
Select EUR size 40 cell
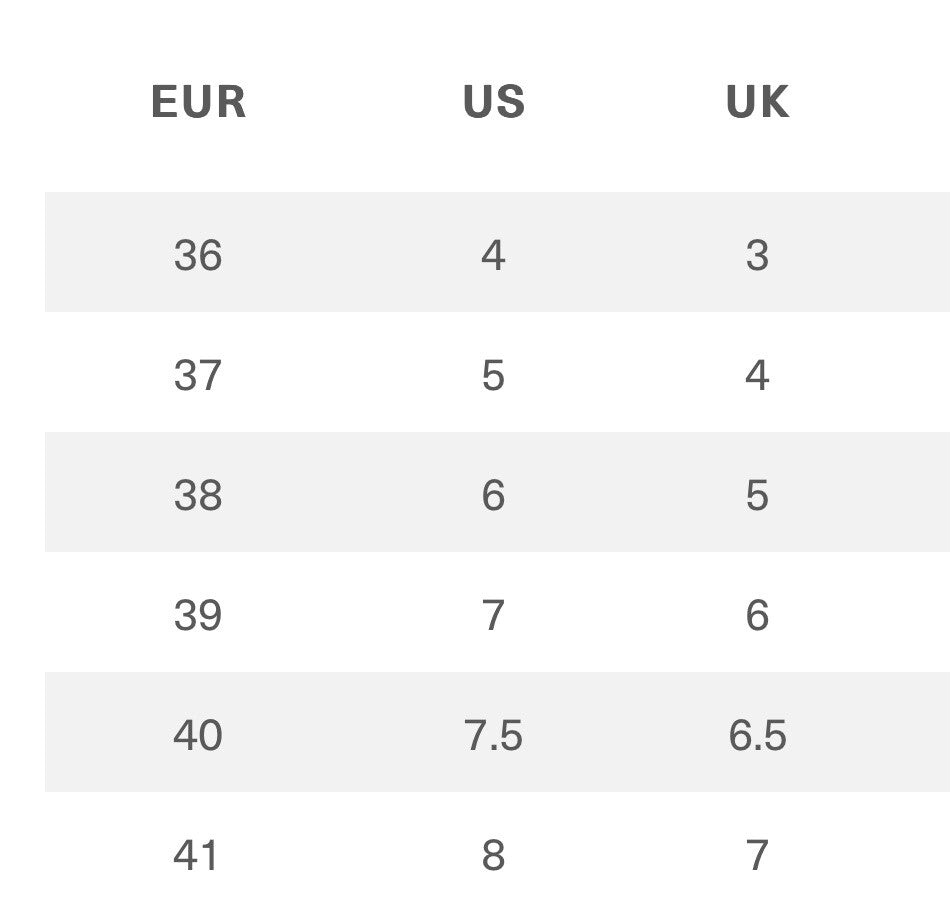[197, 735]
